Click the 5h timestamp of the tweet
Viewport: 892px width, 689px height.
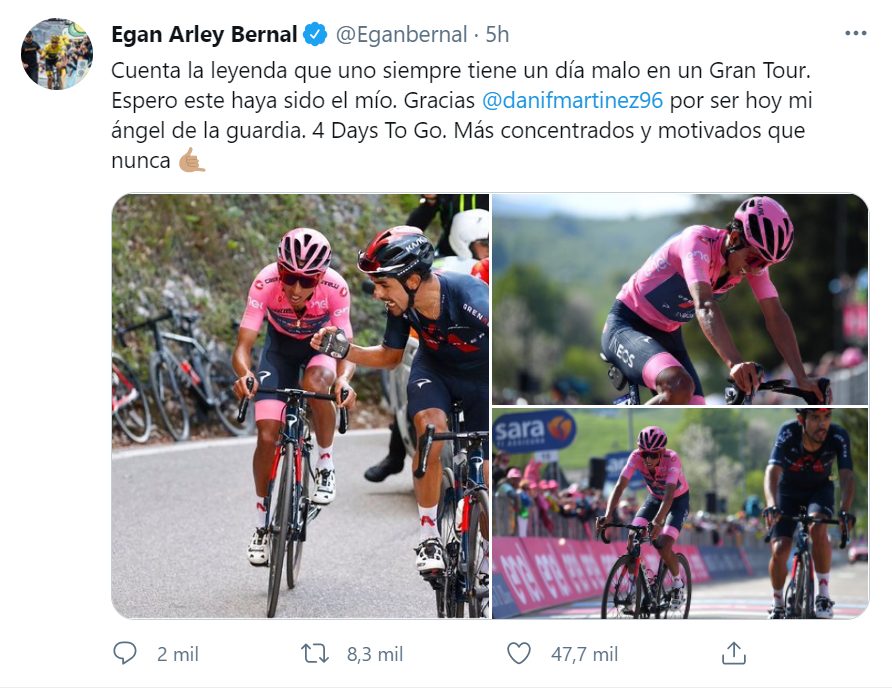tap(497, 34)
